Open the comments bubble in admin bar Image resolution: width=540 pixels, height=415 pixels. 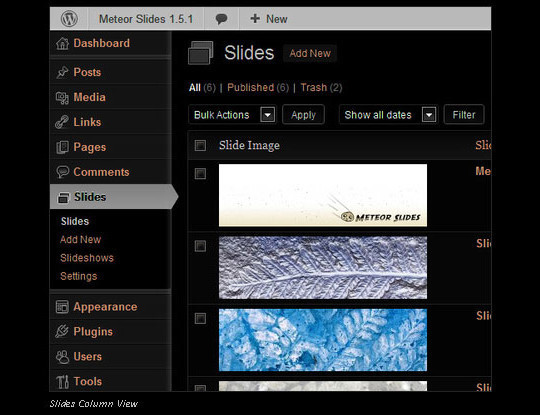click(221, 19)
